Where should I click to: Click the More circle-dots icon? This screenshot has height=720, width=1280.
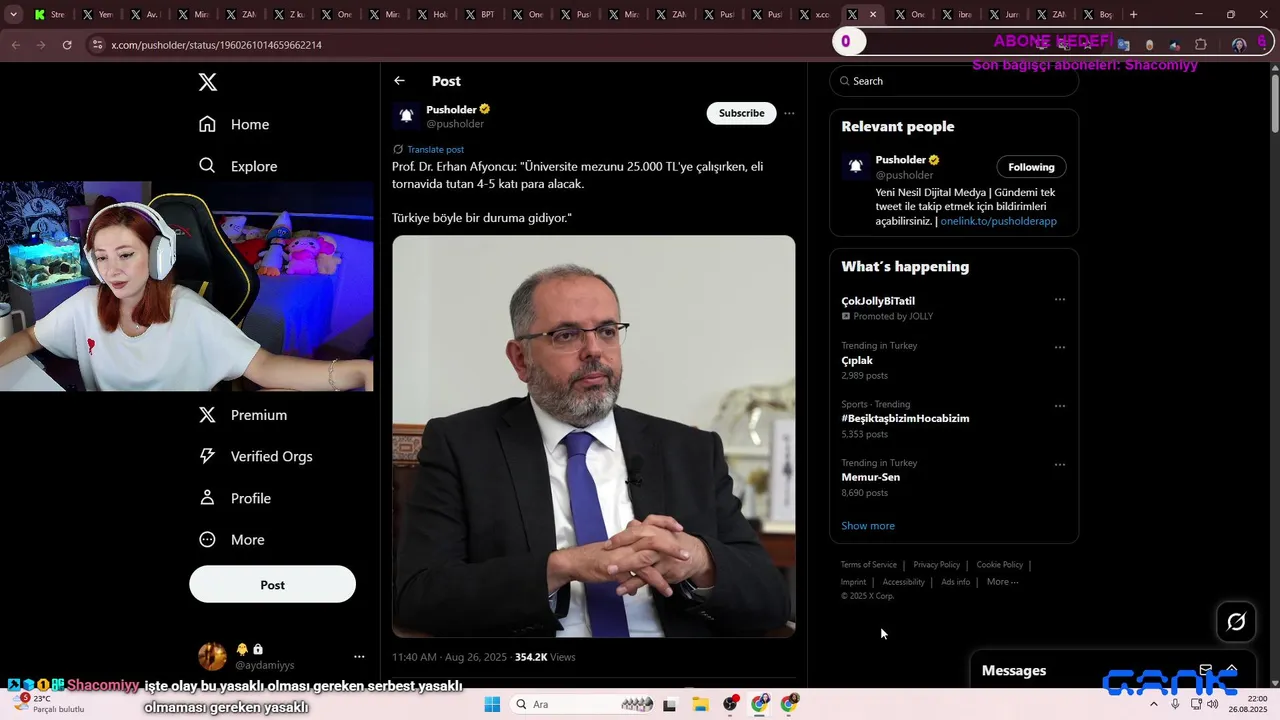point(207,540)
